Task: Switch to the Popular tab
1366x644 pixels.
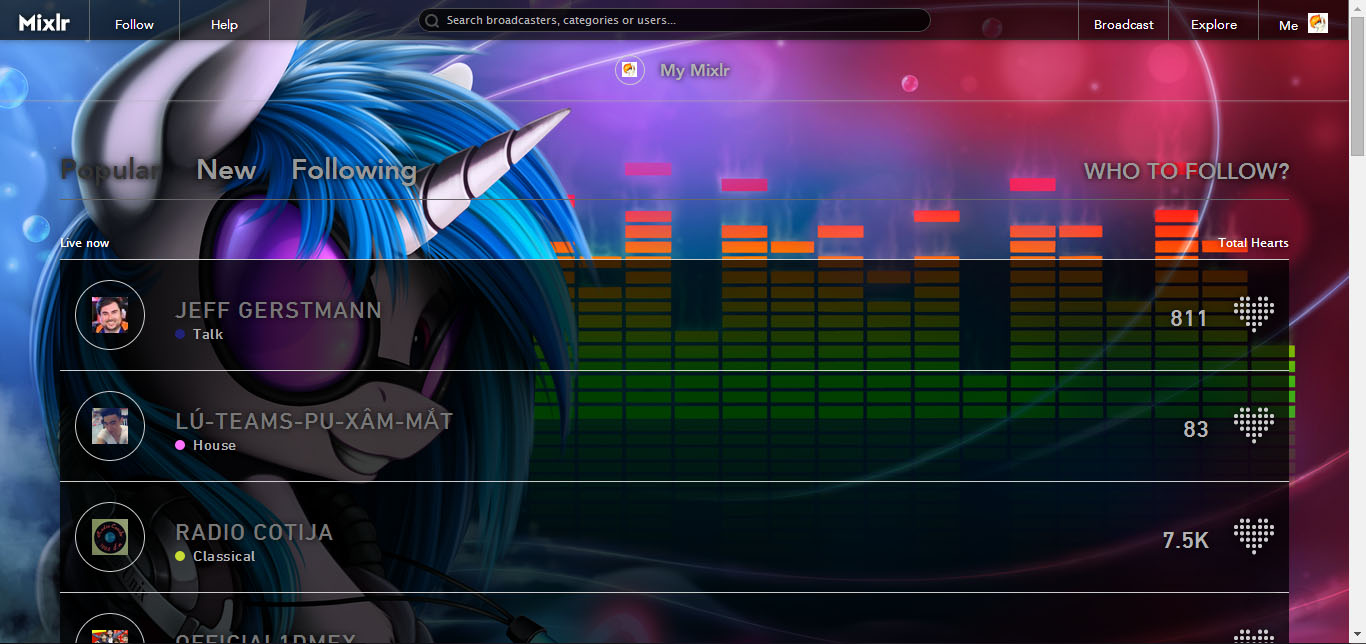Action: click(110, 170)
